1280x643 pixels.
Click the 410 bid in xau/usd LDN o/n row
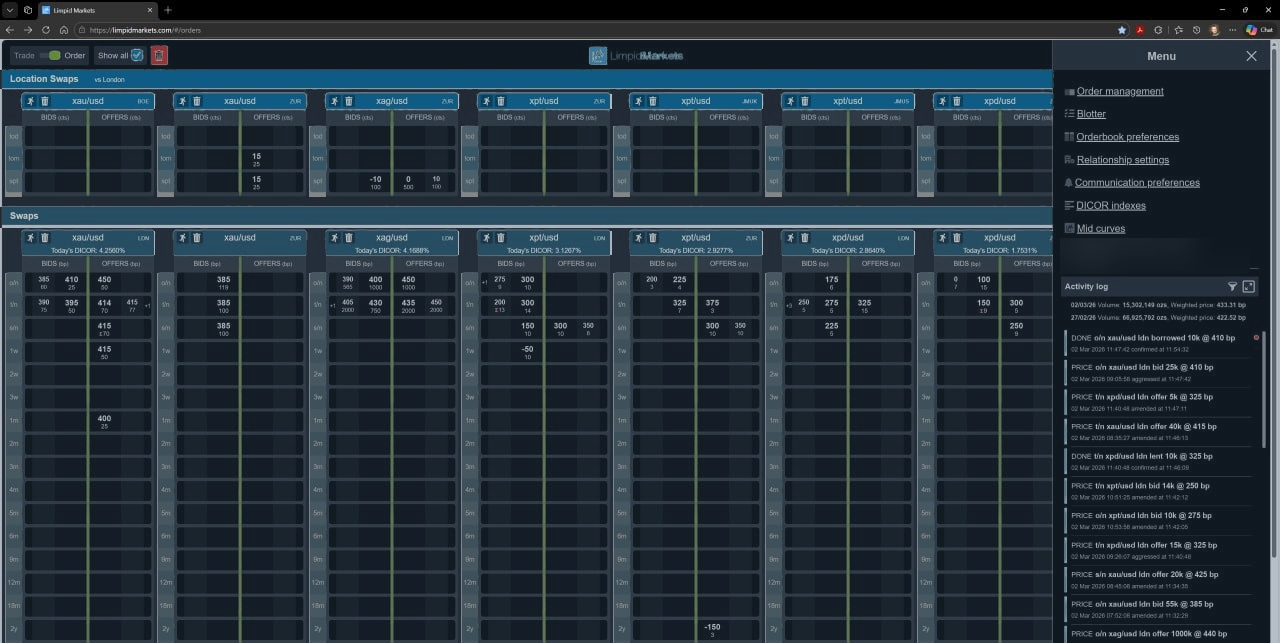71,282
